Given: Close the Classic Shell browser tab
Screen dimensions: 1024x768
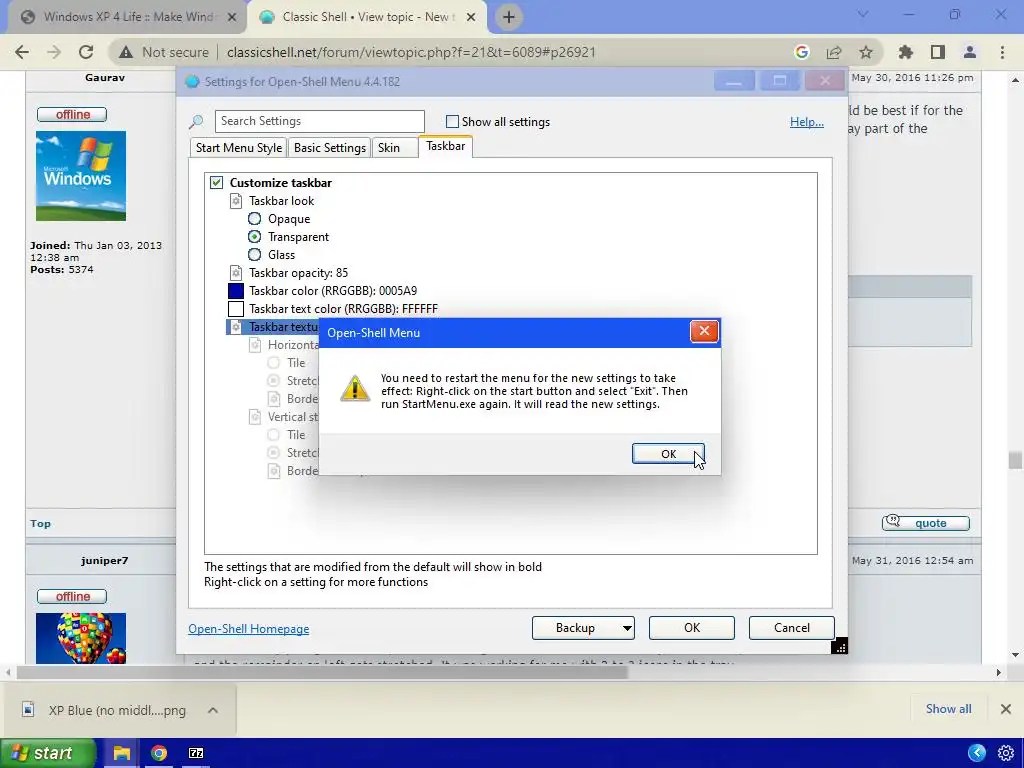Looking at the screenshot, I should (471, 18).
